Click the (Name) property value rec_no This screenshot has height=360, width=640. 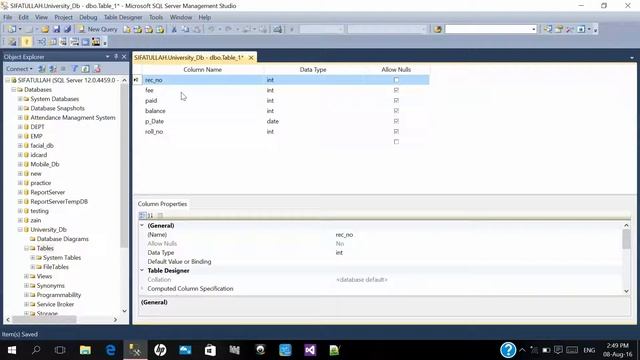tap(344, 235)
